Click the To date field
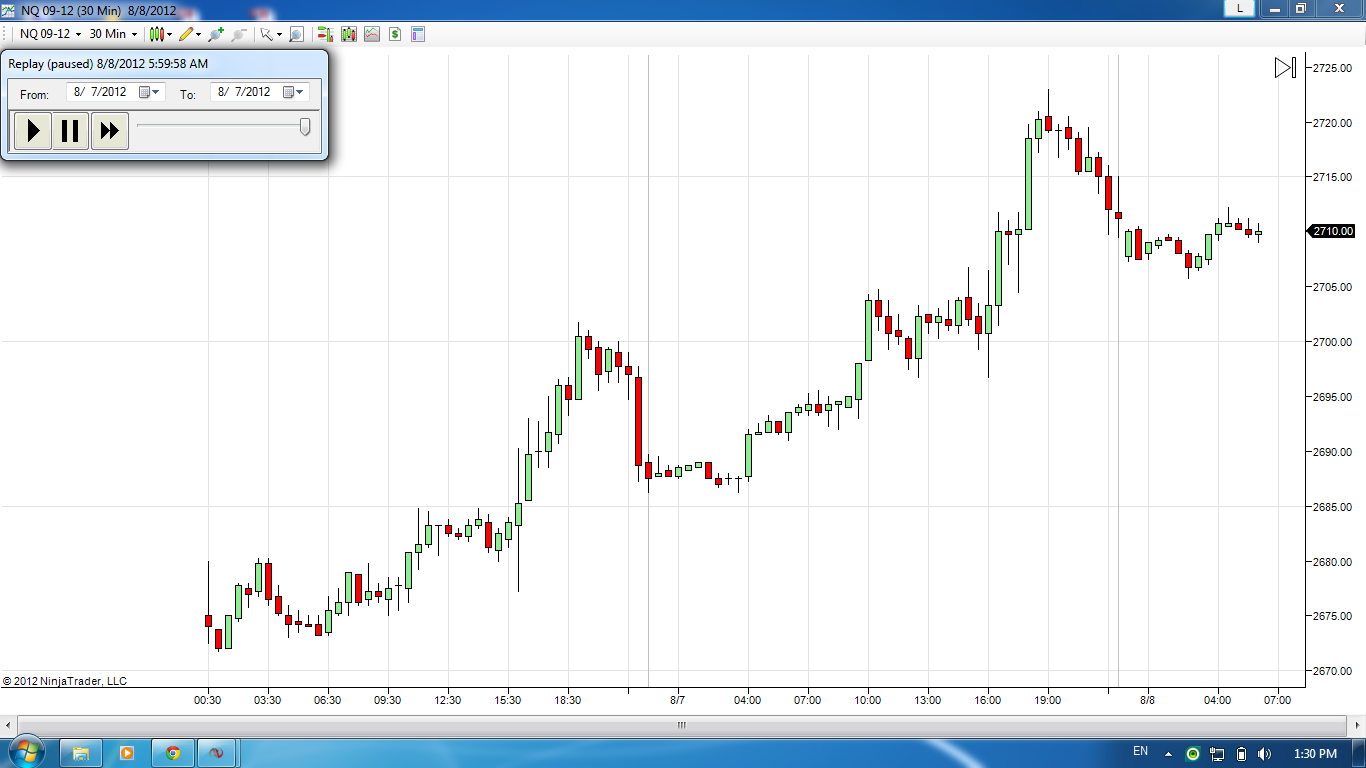The image size is (1366, 768). point(260,92)
